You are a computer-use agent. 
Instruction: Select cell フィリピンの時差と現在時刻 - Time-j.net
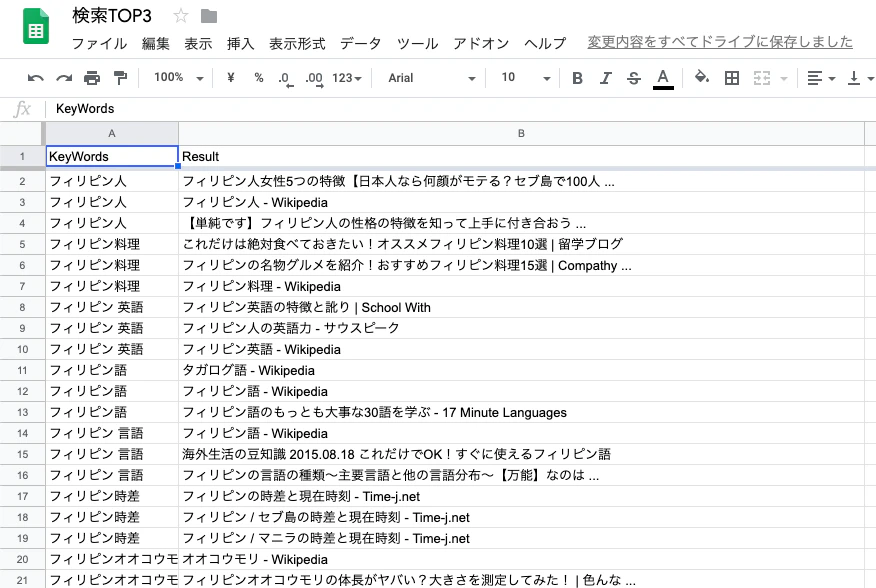click(x=521, y=496)
